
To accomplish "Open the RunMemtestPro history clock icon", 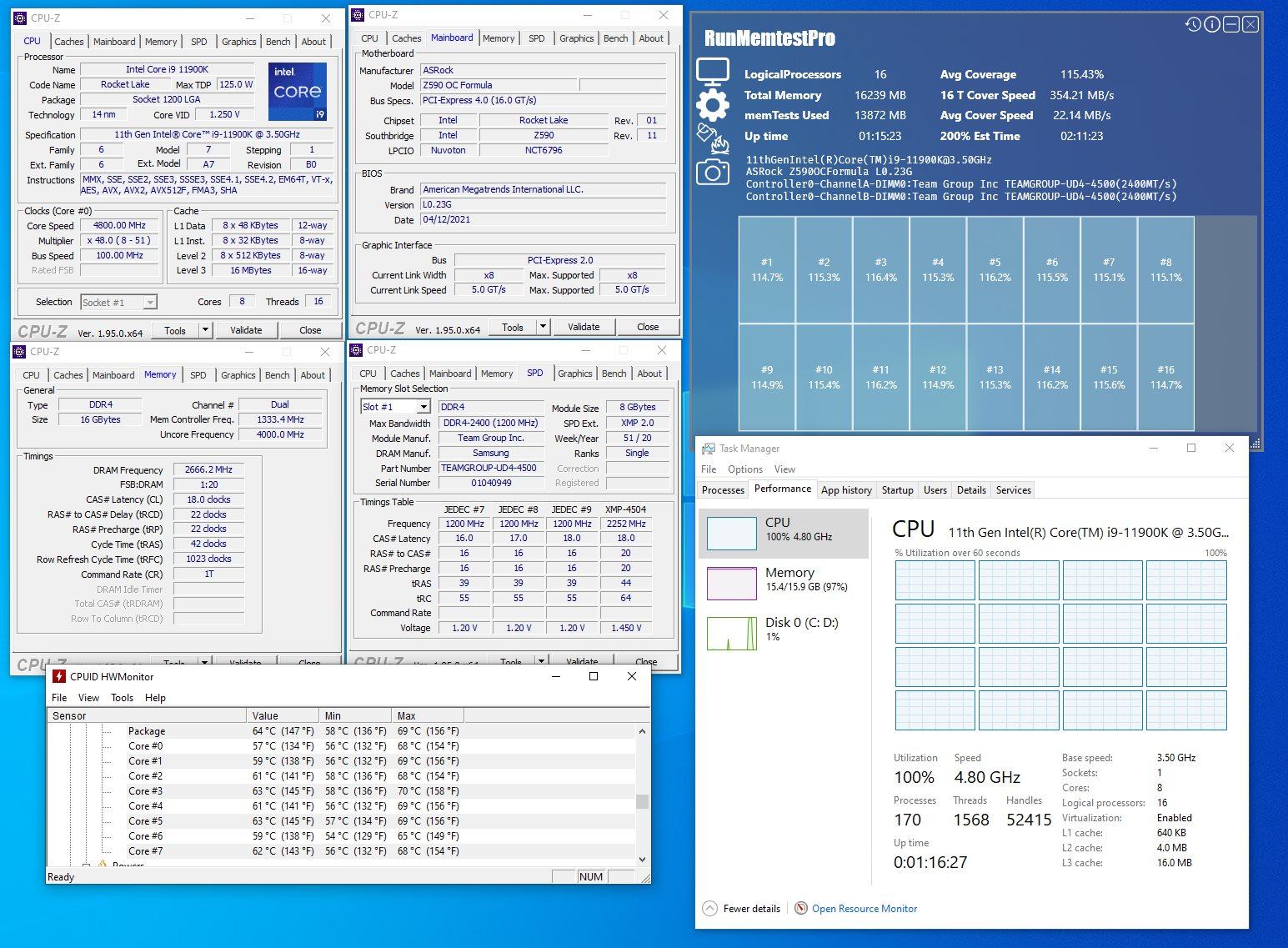I will pos(1193,25).
